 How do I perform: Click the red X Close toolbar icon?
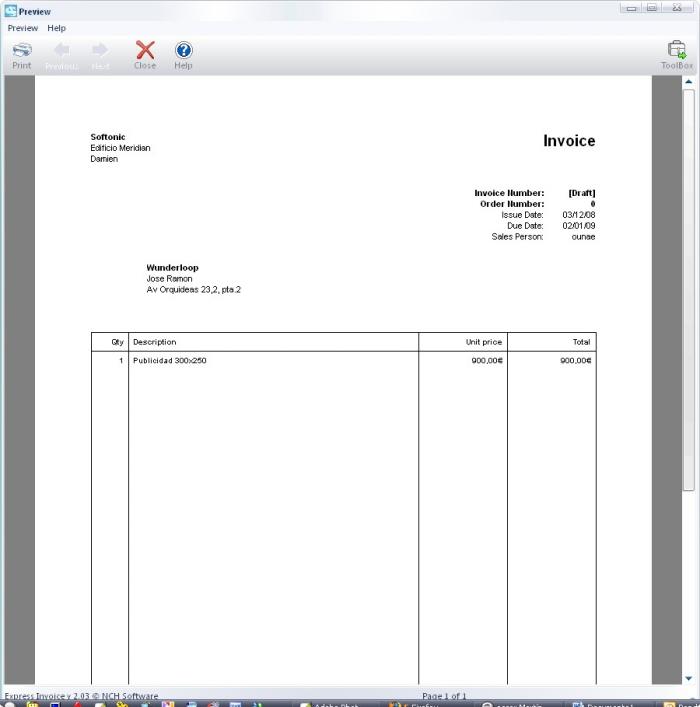pos(145,55)
